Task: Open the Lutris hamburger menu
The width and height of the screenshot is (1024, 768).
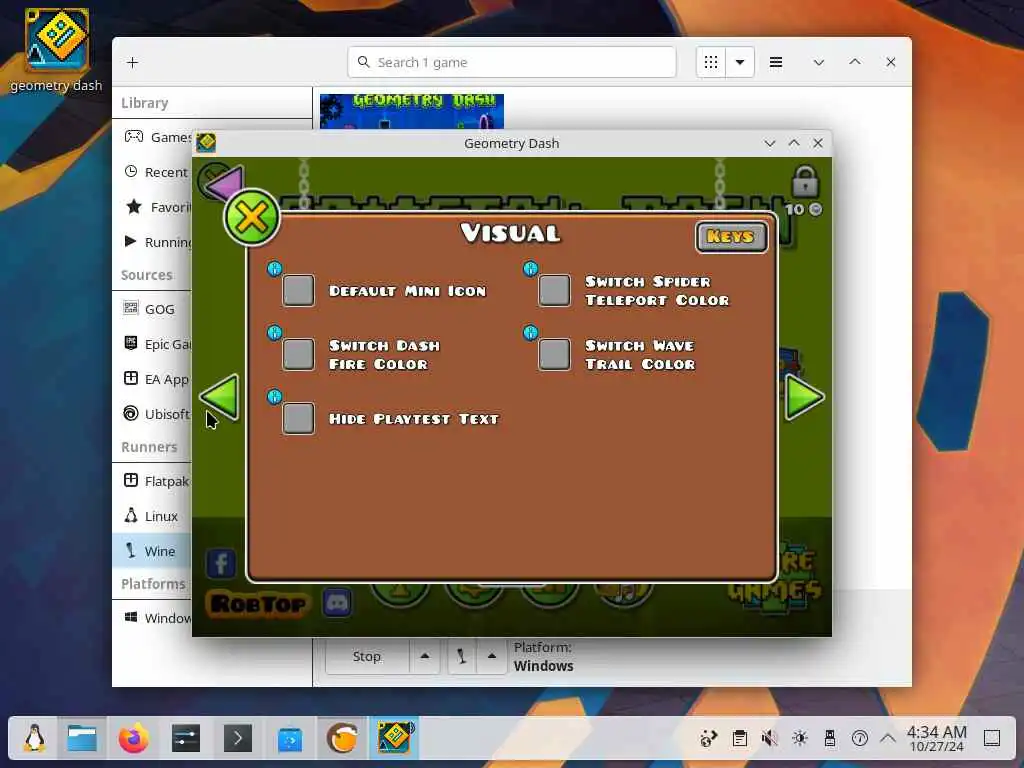Action: [x=776, y=63]
